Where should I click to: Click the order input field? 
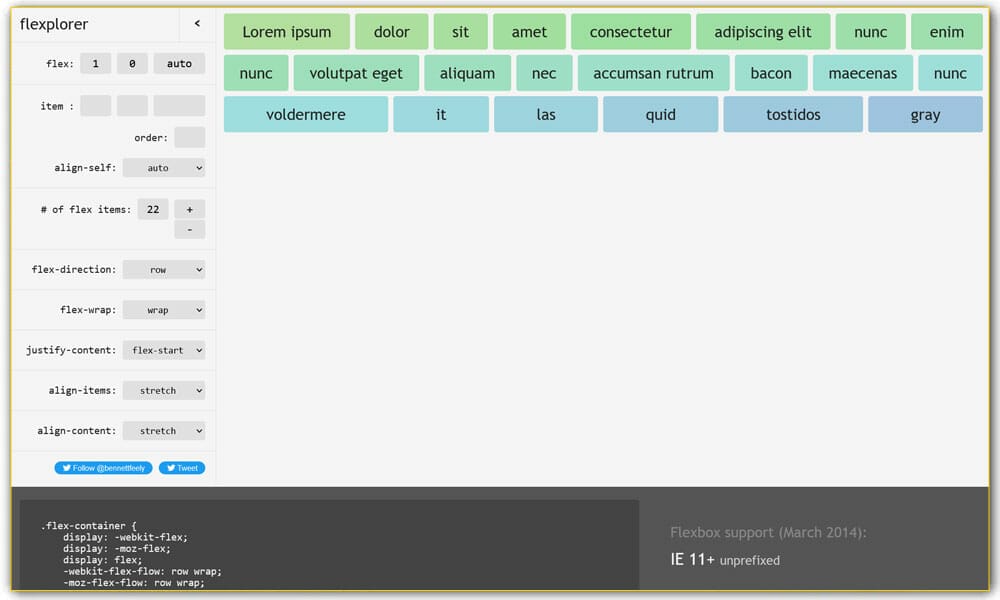pos(189,138)
